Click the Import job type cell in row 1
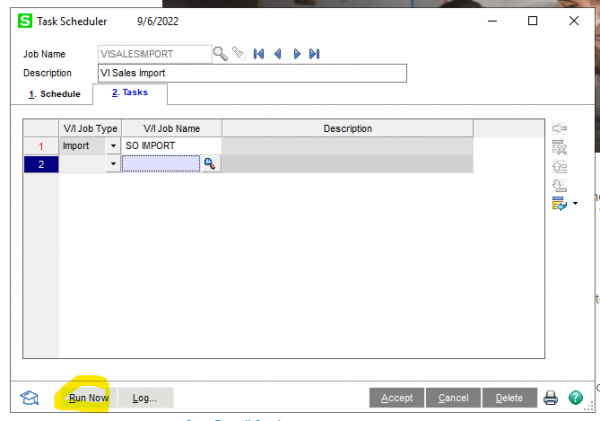Viewport: 600px width, 421px height. pos(82,146)
